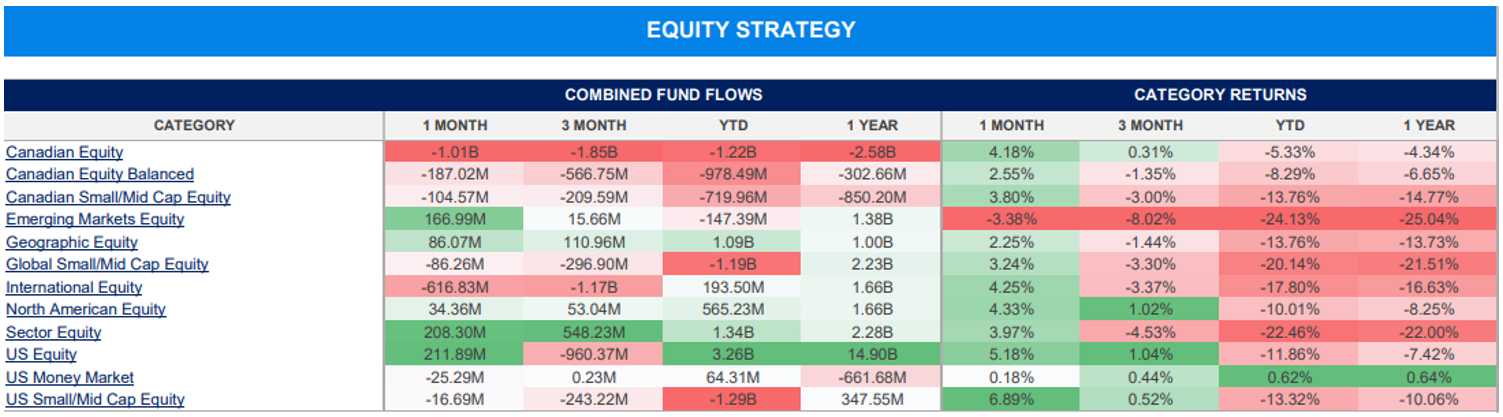Open Canadian Small/Mid Cap Equity link

(118, 197)
